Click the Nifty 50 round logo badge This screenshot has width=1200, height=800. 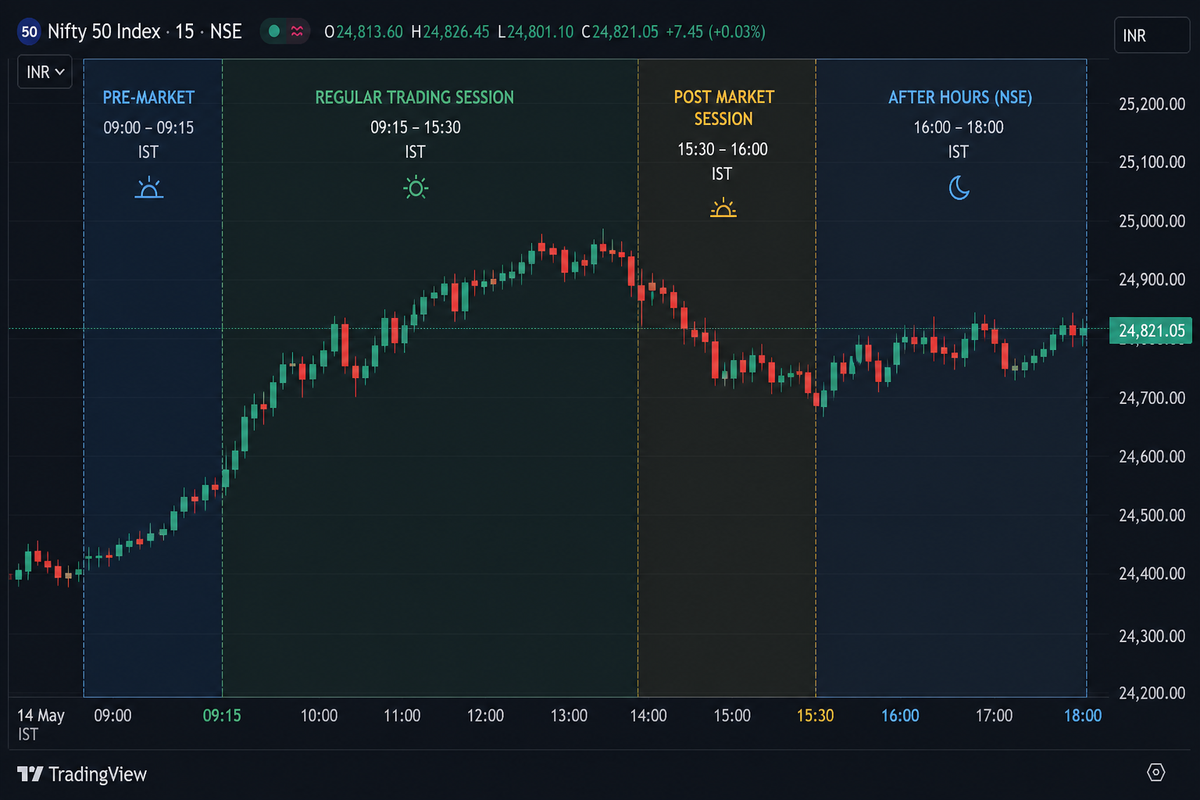pos(30,32)
